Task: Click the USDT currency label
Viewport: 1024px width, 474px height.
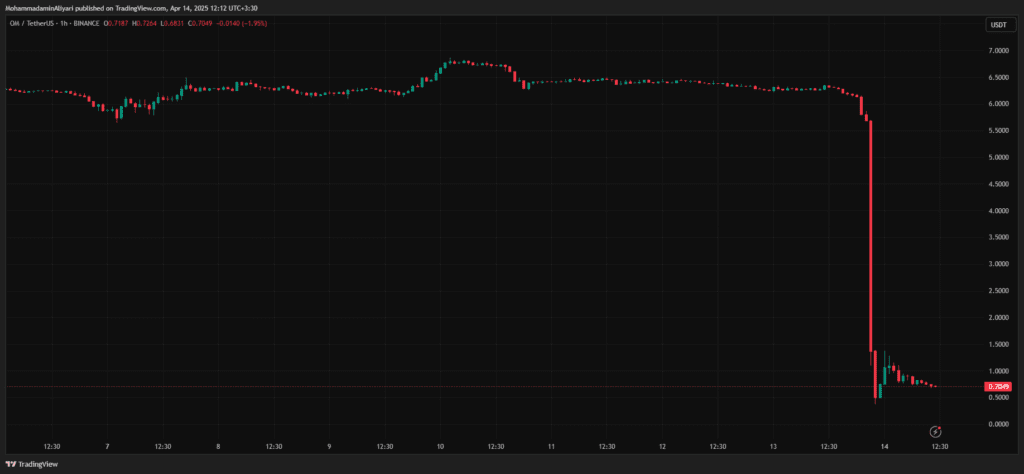Action: [x=998, y=24]
